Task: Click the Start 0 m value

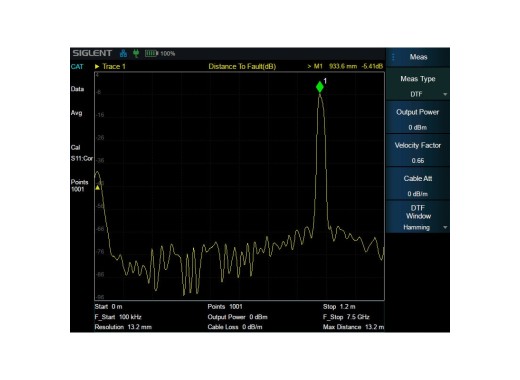Action: [x=108, y=307]
